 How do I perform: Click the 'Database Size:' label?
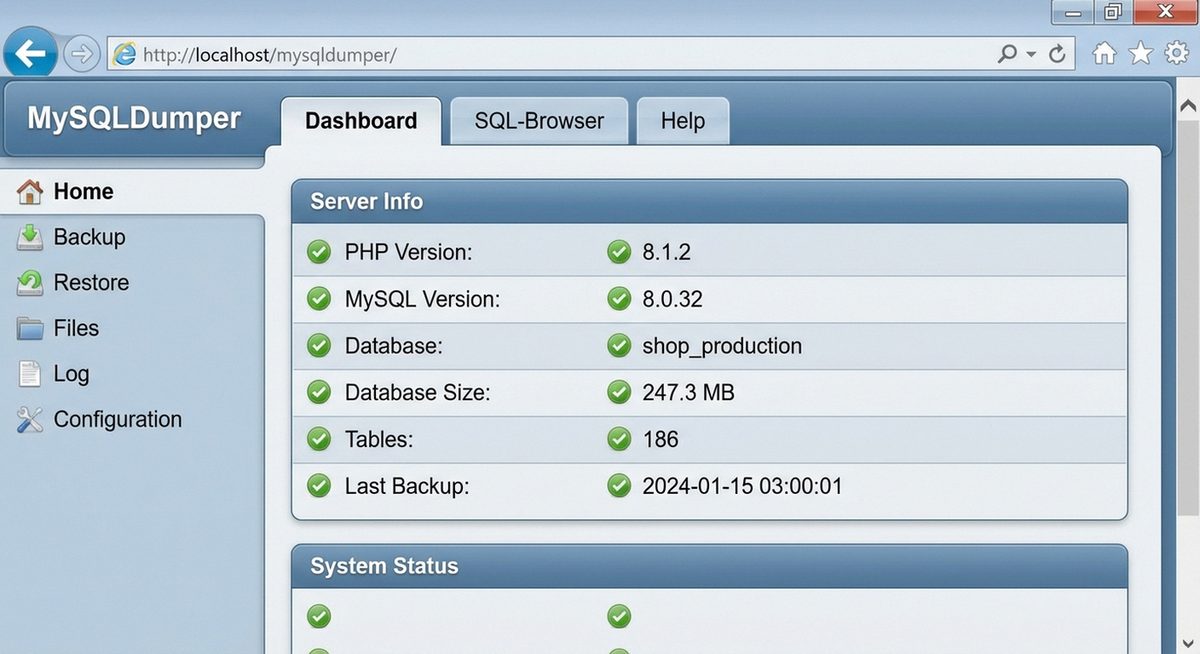[418, 393]
